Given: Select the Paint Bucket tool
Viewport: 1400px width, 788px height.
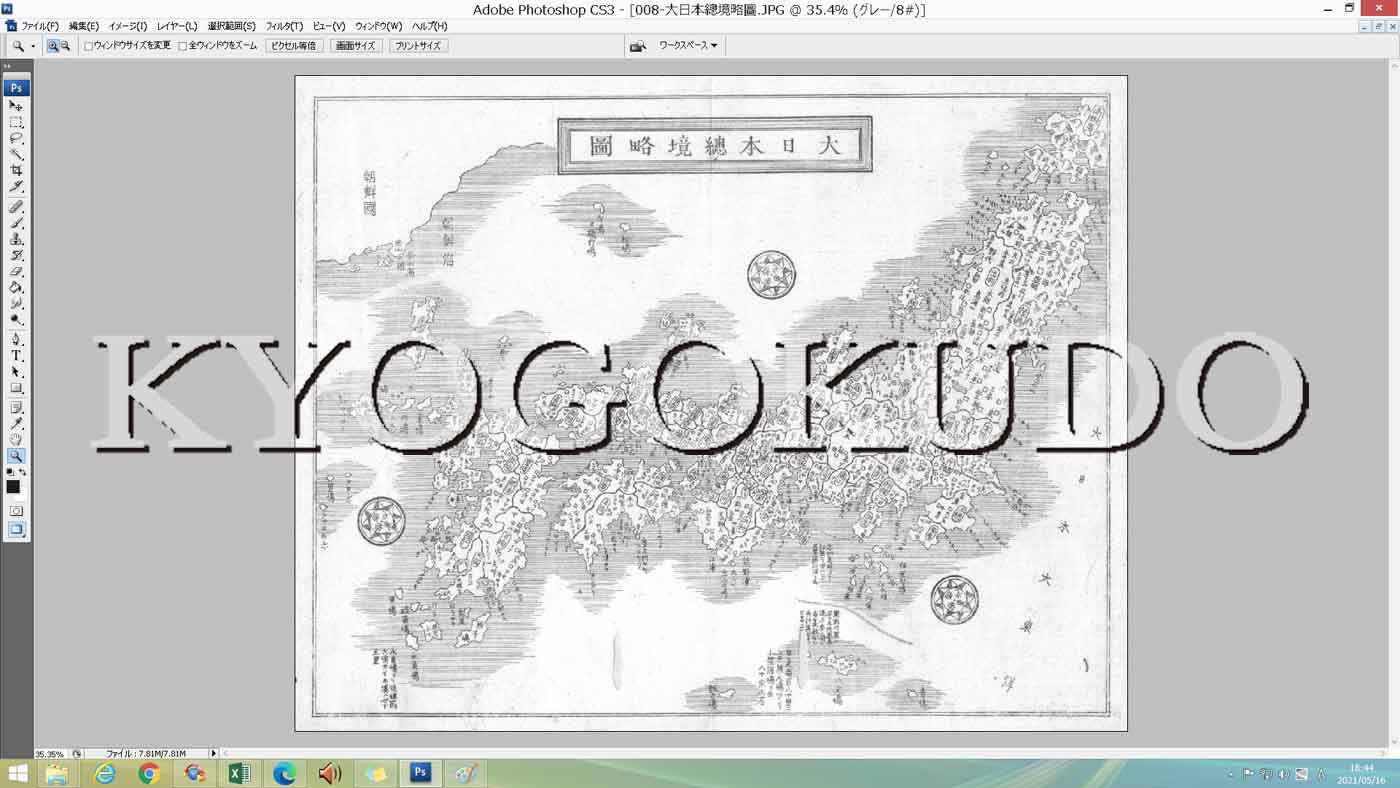Looking at the screenshot, I should point(16,287).
